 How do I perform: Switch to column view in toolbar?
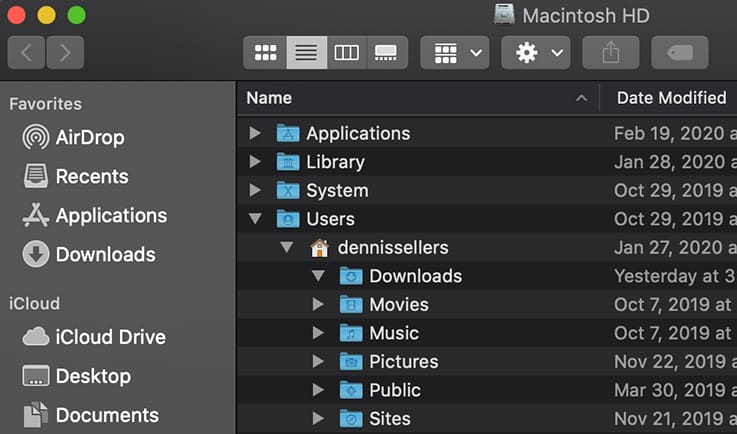coord(346,53)
